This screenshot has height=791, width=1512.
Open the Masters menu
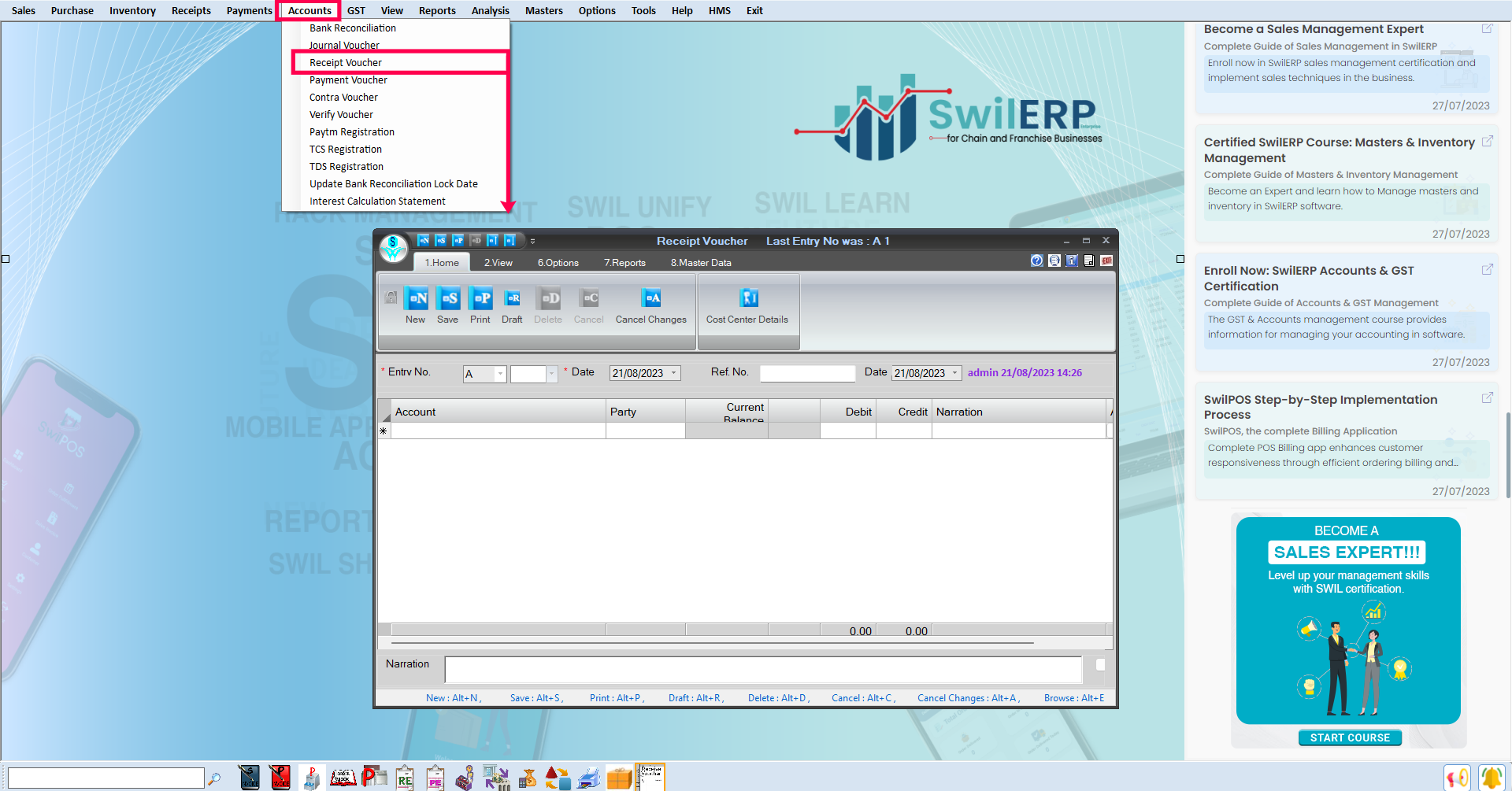coord(544,10)
